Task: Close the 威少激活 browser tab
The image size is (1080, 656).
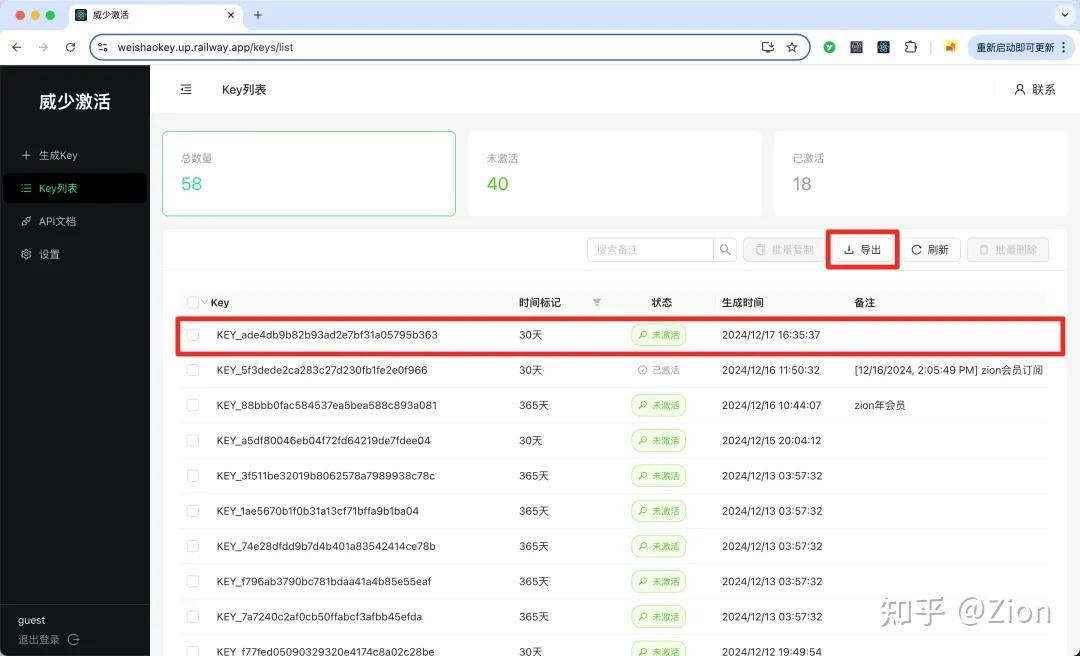Action: click(x=231, y=14)
